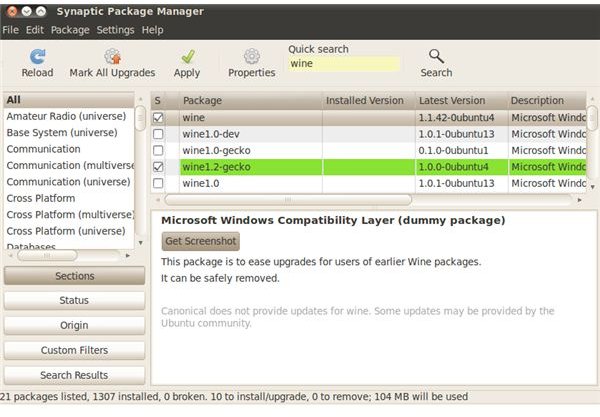Screen dimensions: 600x417
Task: Click Mark All Upgrades icon
Action: point(112,57)
